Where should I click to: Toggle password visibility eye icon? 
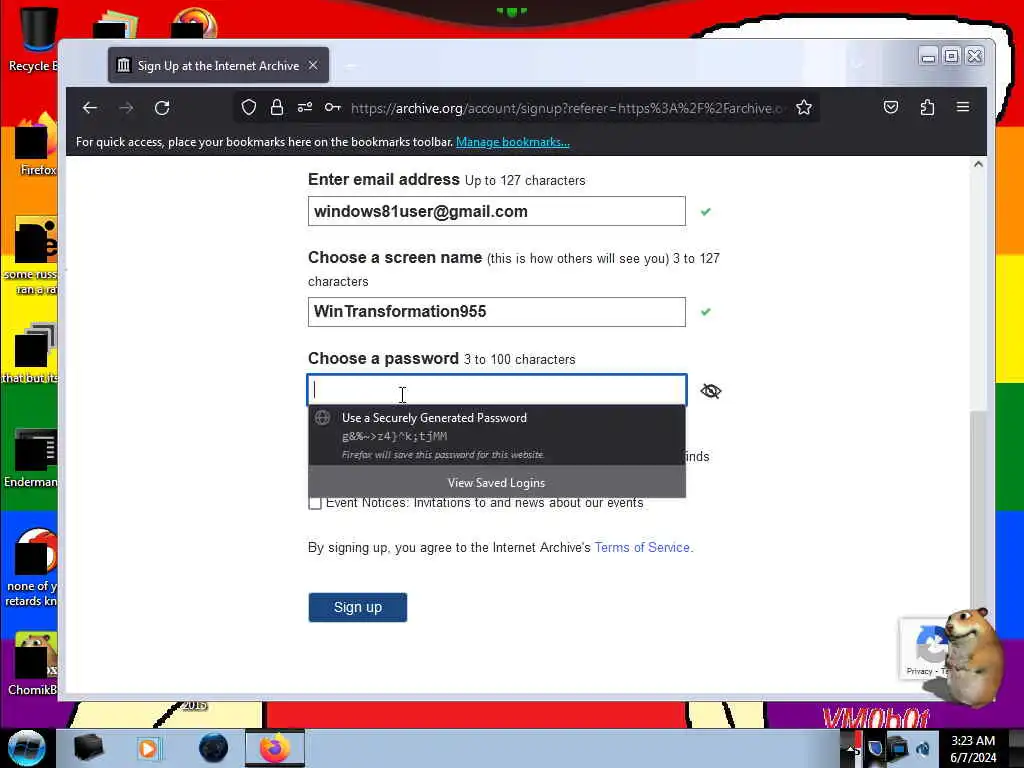click(711, 391)
